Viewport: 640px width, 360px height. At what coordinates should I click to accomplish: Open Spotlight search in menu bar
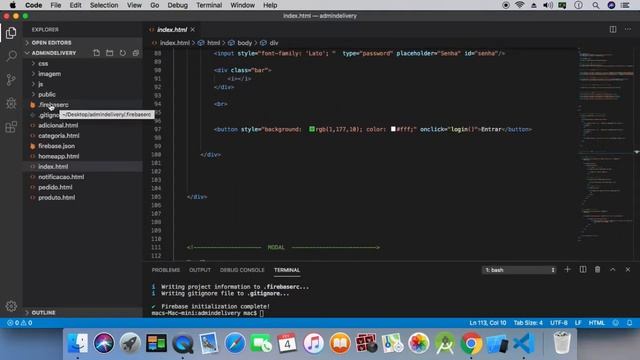click(x=596, y=5)
